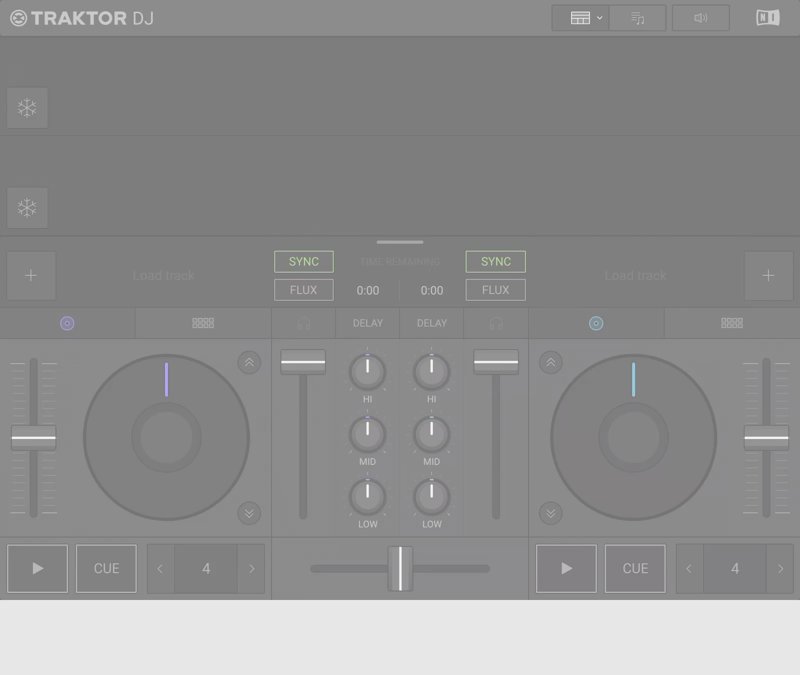Click the crossfader slider handle
800x675 pixels.
click(400, 568)
